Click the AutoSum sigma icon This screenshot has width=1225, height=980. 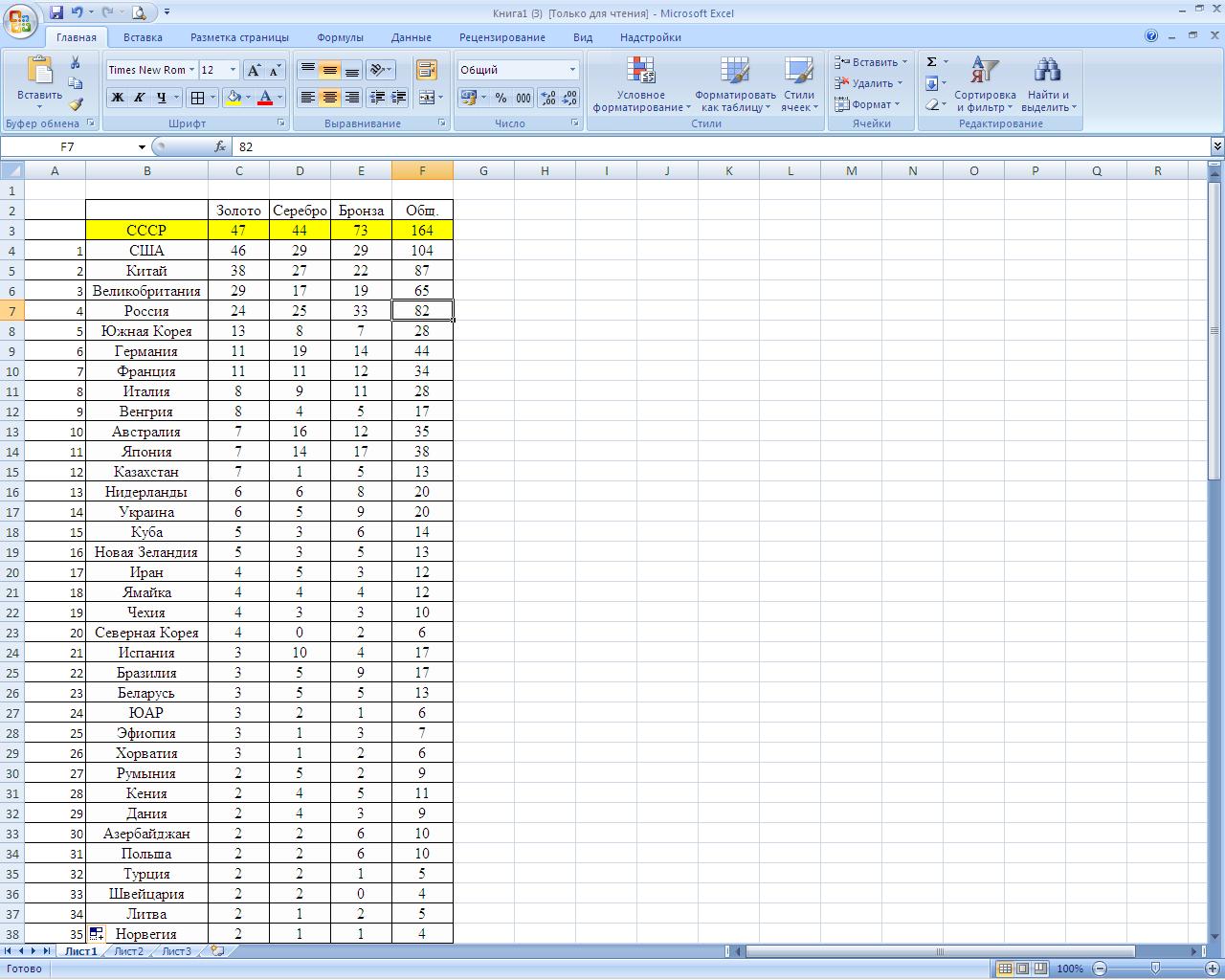click(x=931, y=62)
